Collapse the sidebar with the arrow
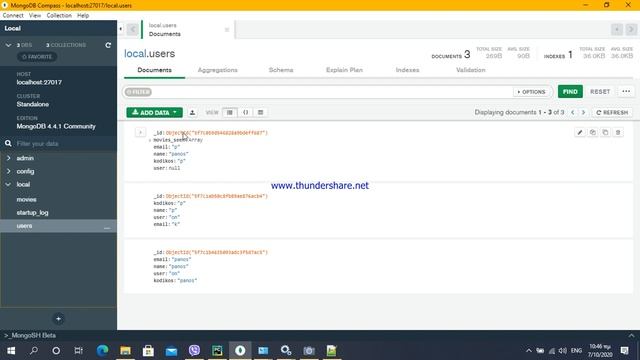This screenshot has height=360, width=640. click(120, 29)
